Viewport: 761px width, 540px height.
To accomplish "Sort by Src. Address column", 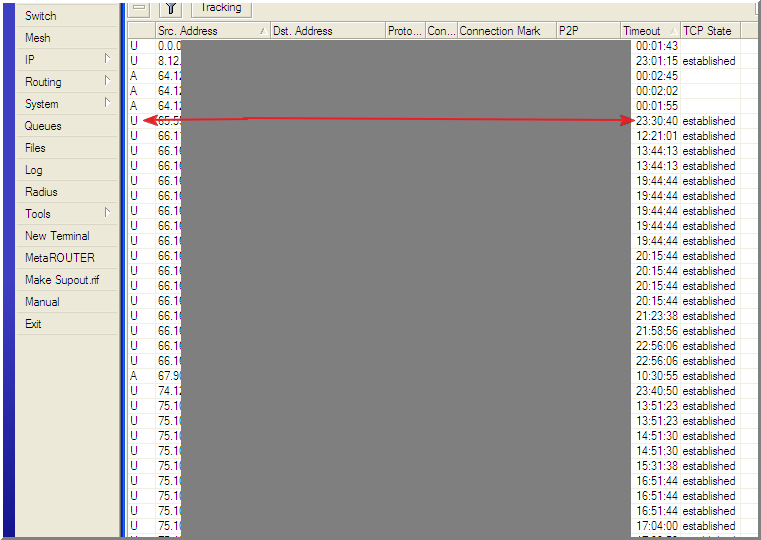I will coord(213,31).
